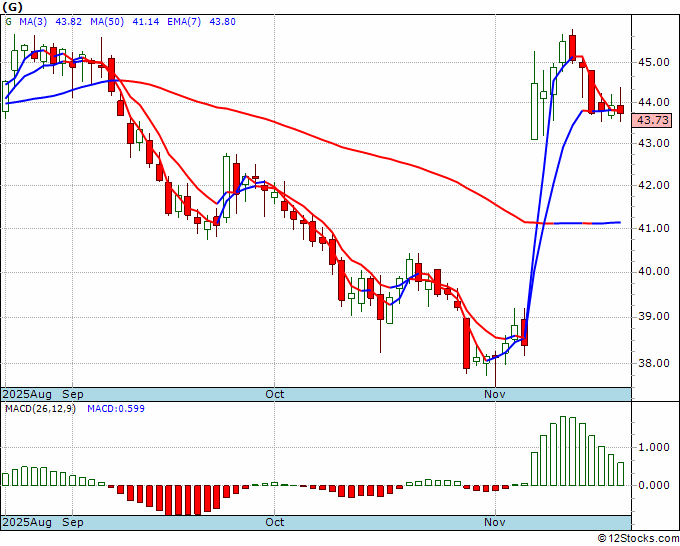This screenshot has height=546, width=680.
Task: Click the MA(3) legend label
Action: point(33,22)
